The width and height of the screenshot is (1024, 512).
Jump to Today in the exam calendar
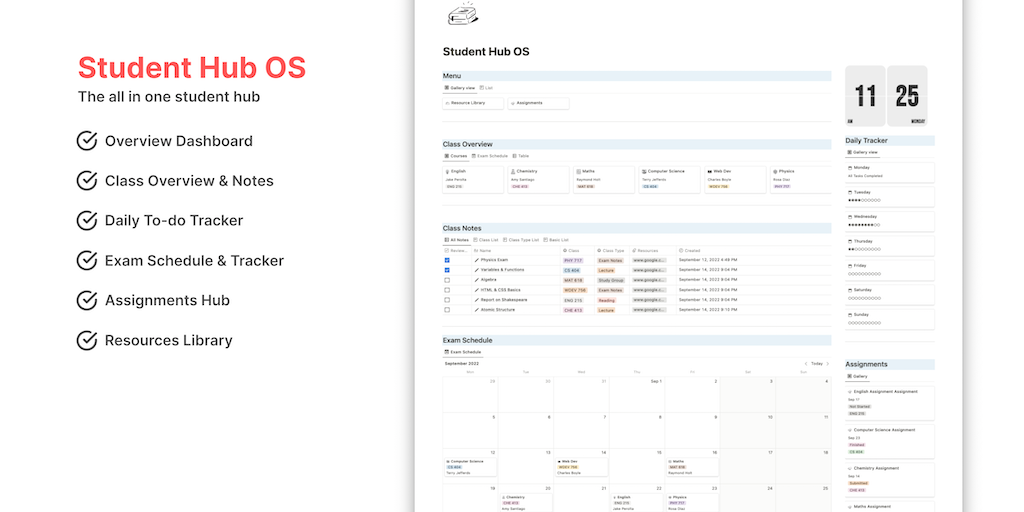click(x=817, y=364)
